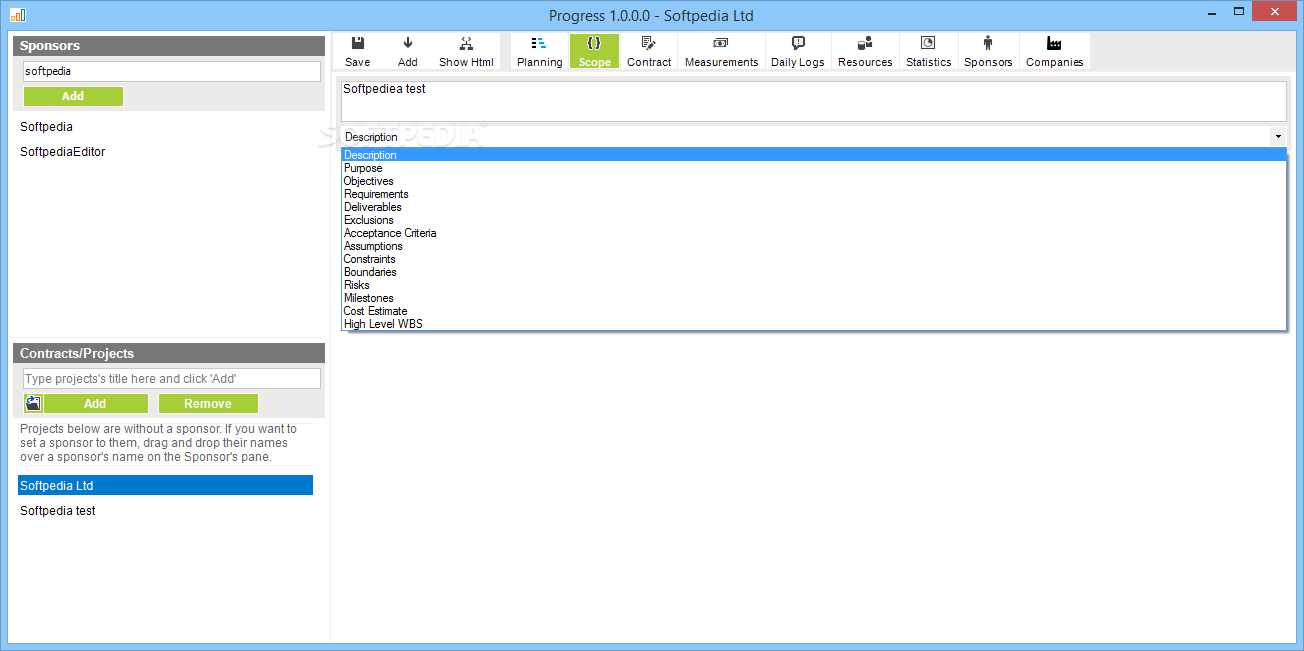Click the Add arrow toolbar icon
Viewport: 1304px width, 651px height.
408,52
